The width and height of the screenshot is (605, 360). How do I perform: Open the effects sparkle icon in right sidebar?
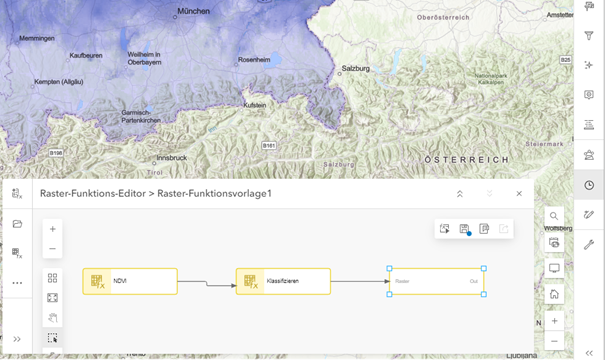click(x=589, y=65)
